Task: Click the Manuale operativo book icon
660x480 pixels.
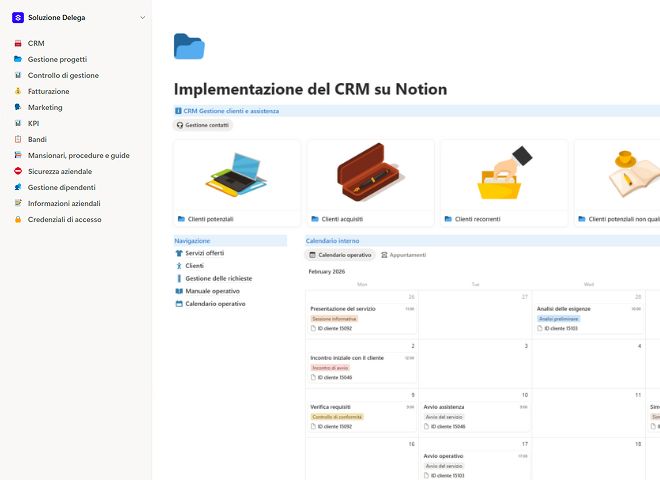Action: click(x=179, y=291)
